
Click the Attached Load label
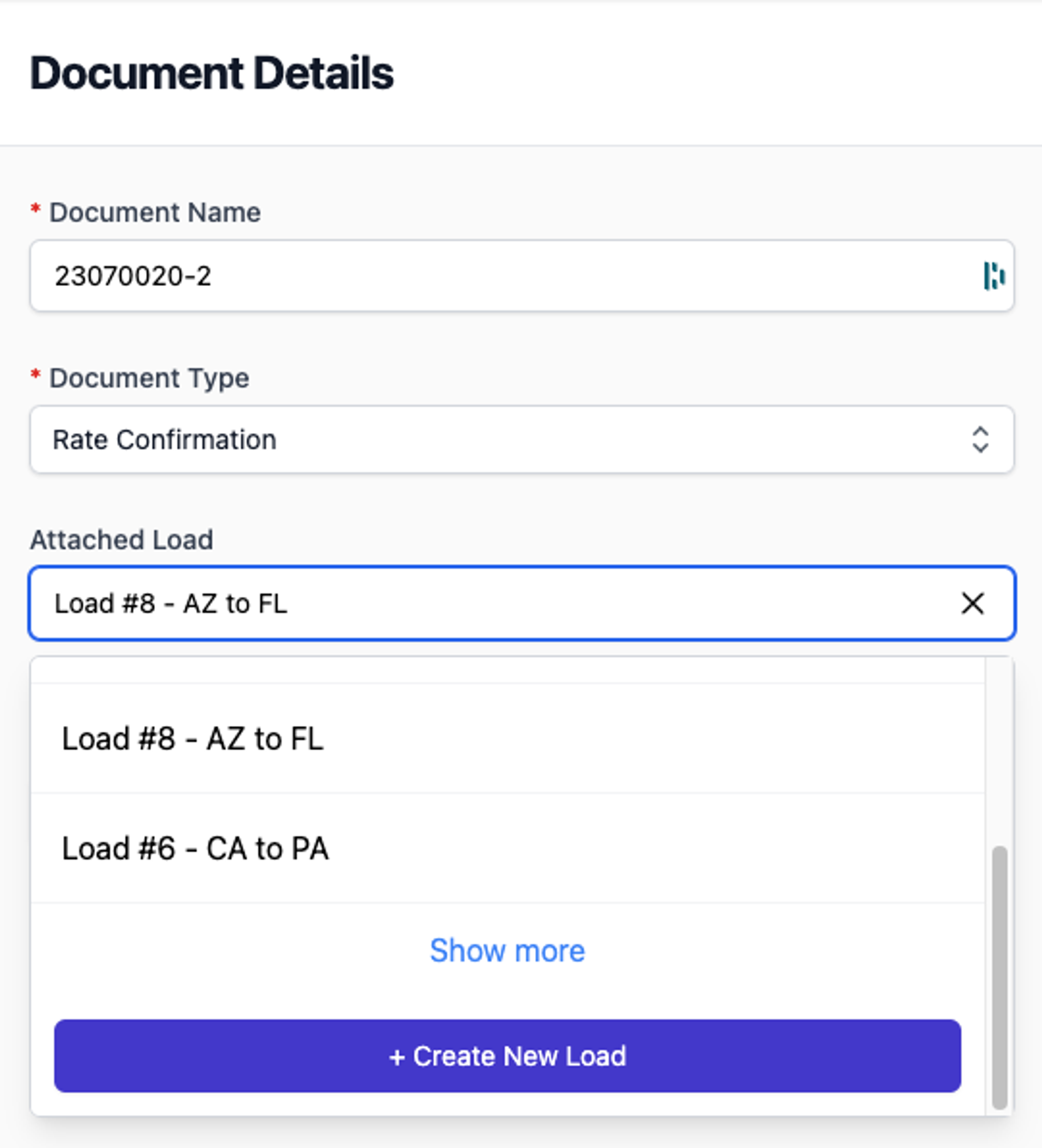pos(122,540)
